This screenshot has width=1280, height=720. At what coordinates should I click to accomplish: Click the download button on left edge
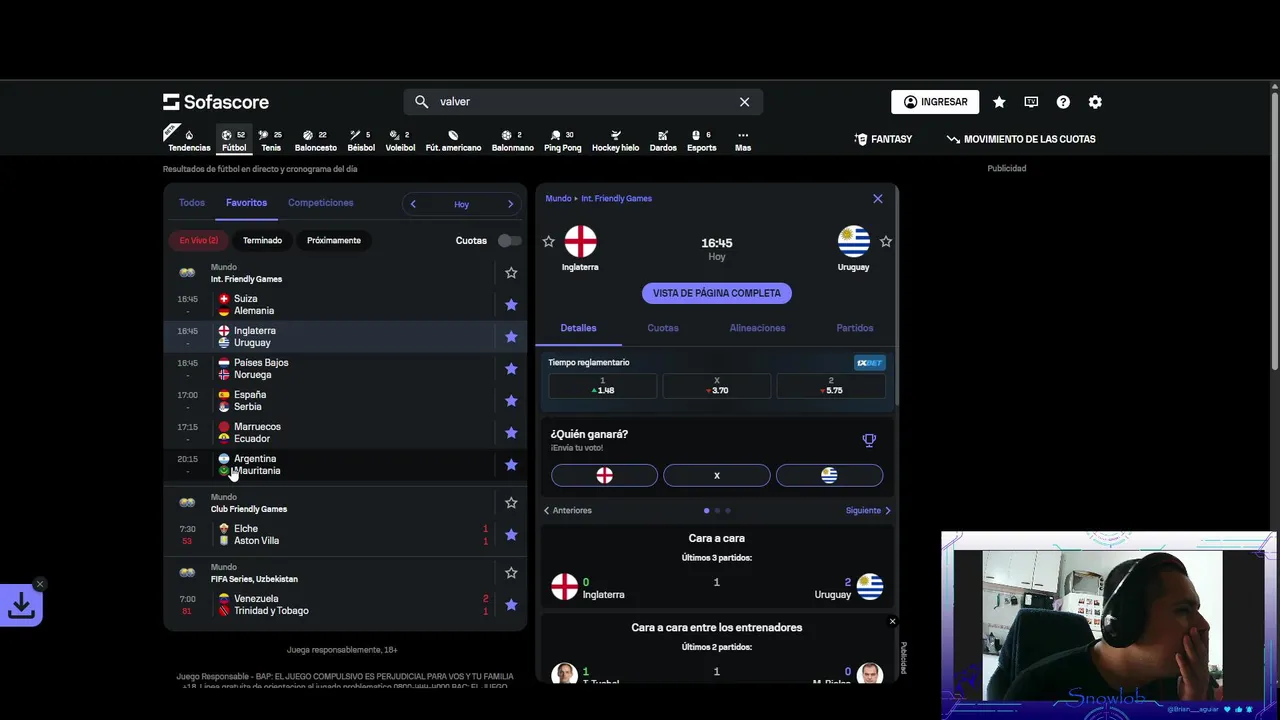[x=21, y=605]
